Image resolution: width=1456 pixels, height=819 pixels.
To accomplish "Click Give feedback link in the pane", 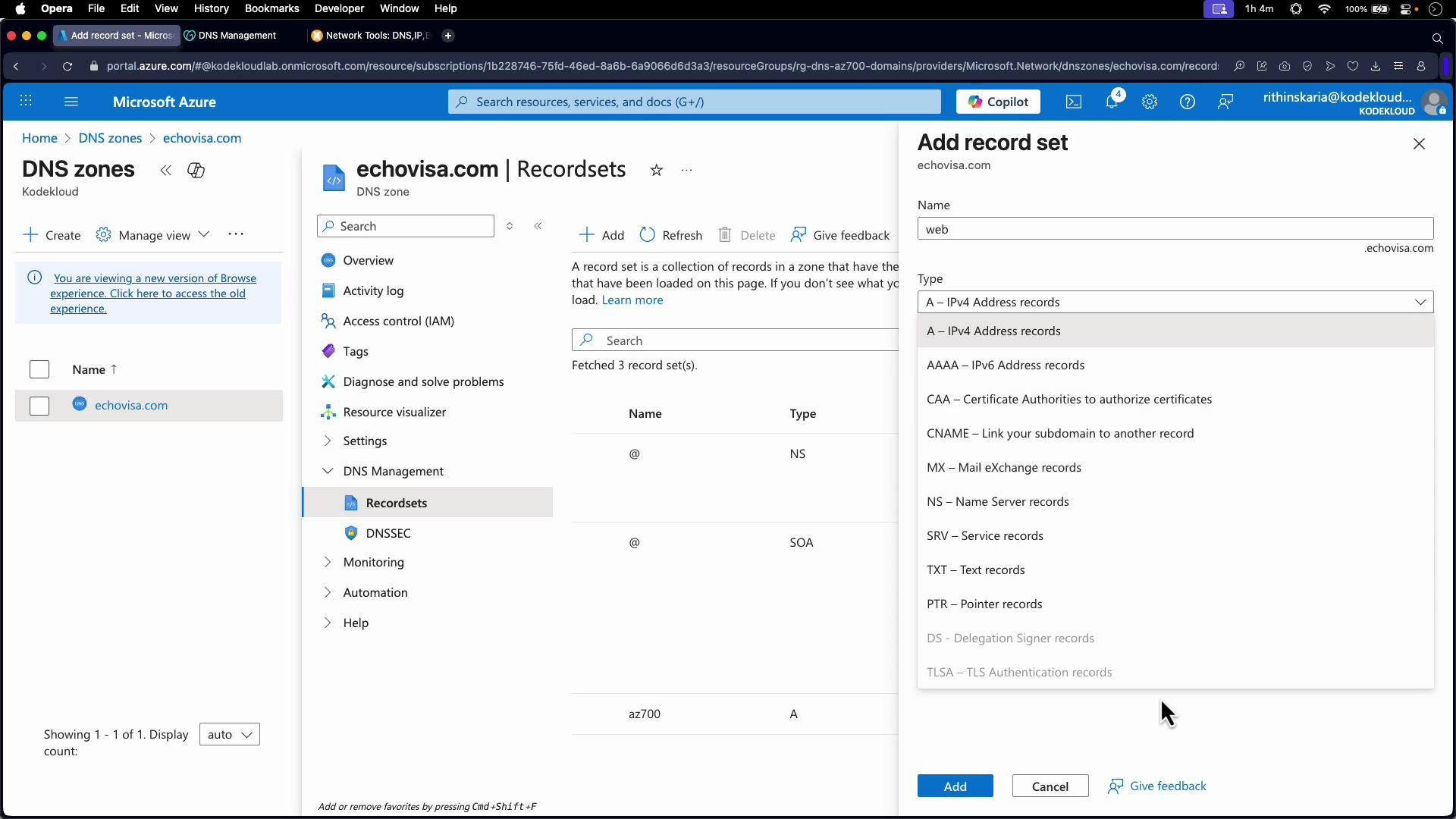I will point(1157,786).
